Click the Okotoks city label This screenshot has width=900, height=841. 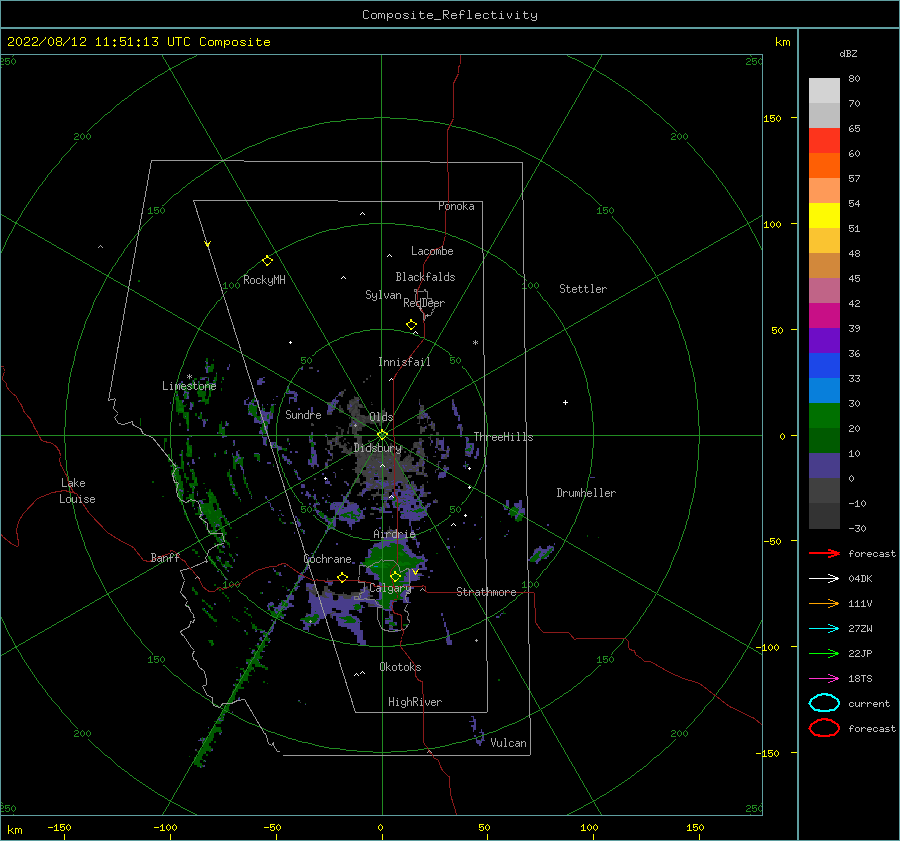pyautogui.click(x=400, y=667)
